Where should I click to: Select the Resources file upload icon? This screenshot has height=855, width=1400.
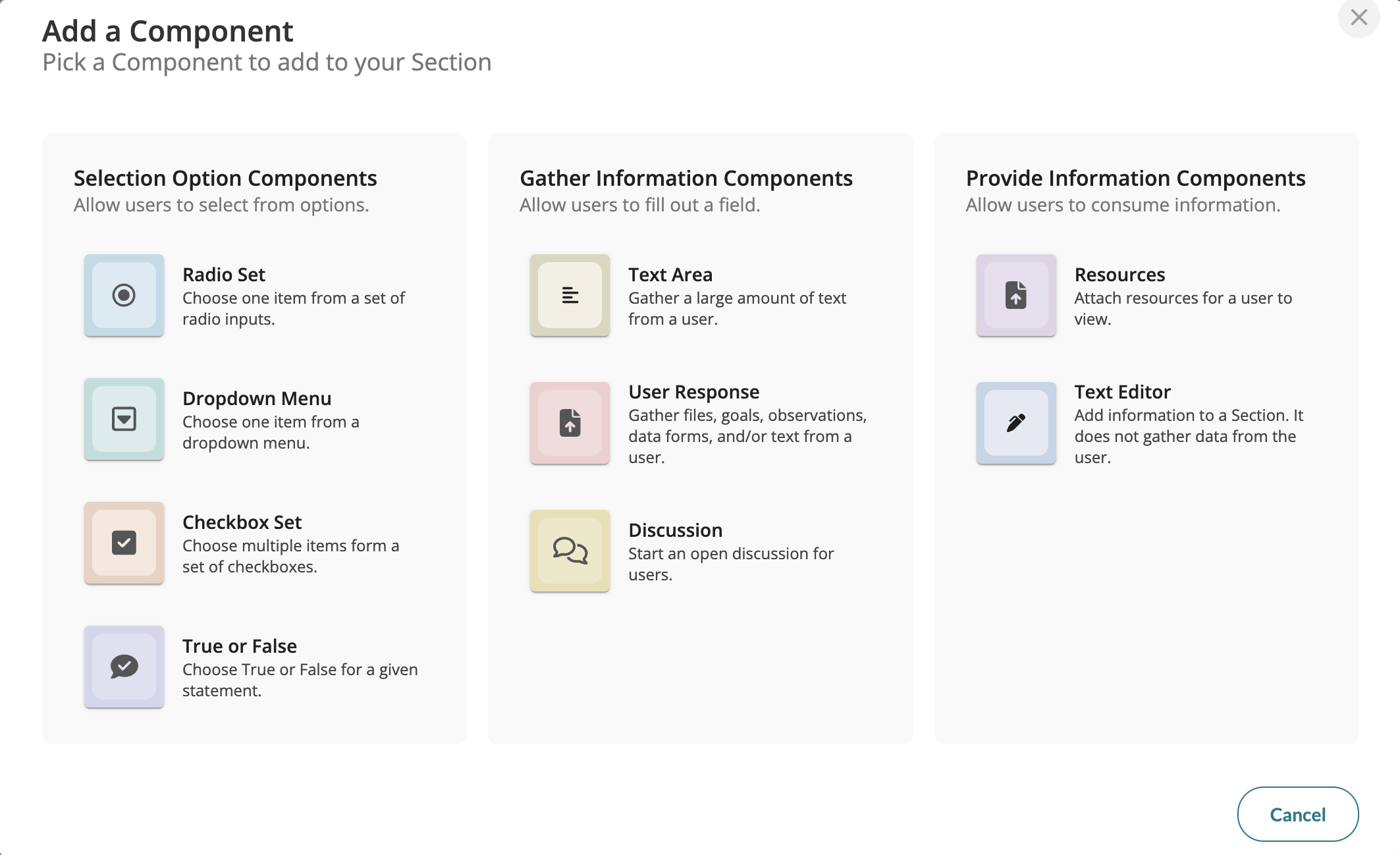(1016, 295)
